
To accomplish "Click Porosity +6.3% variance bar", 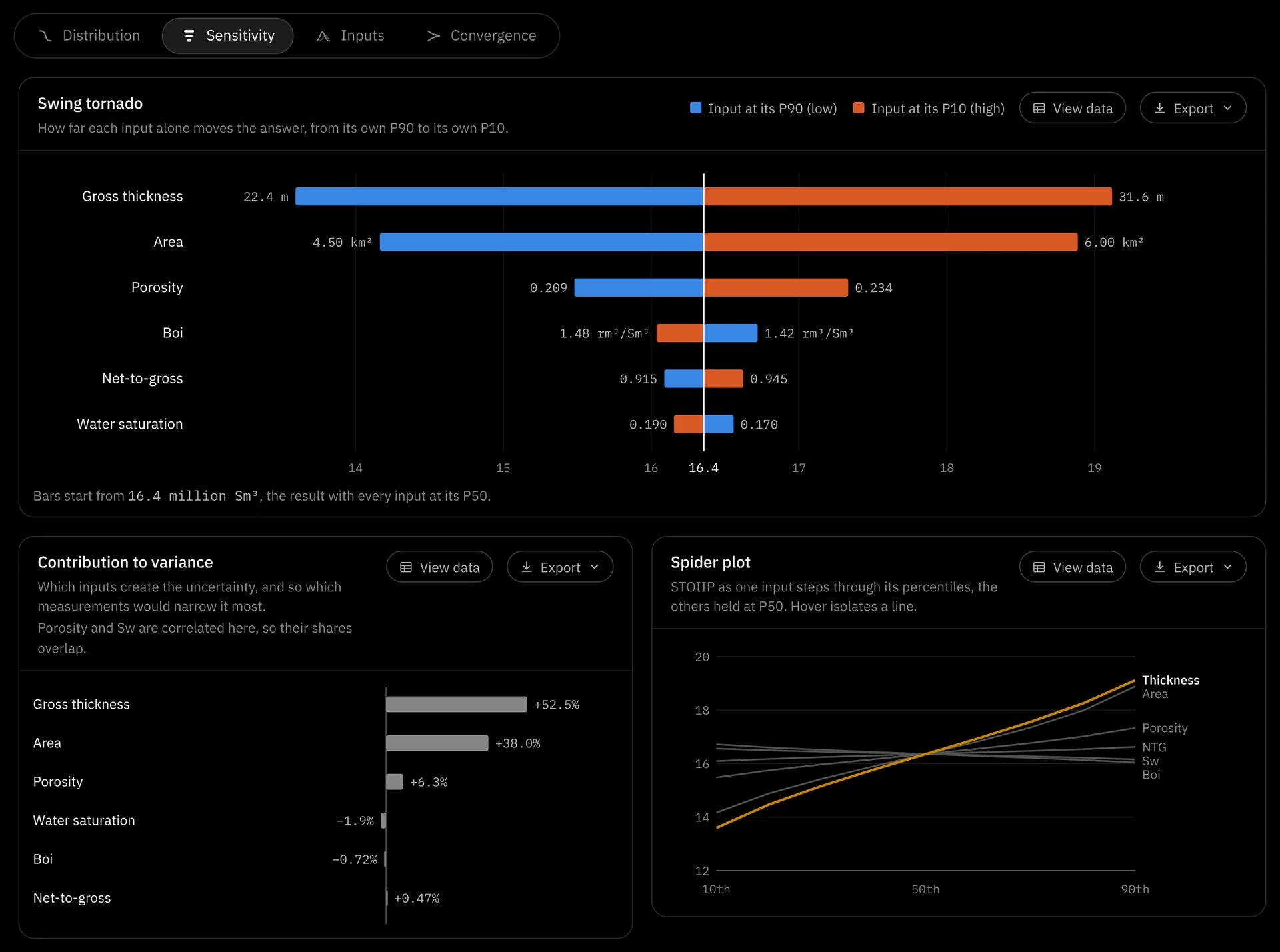I will [x=395, y=781].
